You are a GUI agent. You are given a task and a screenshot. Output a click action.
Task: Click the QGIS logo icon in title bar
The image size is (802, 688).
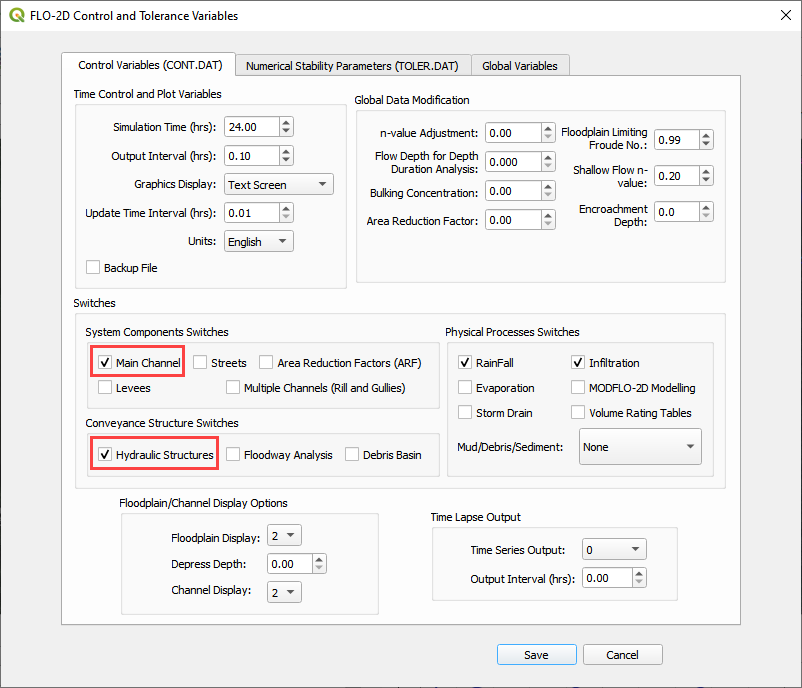[17, 16]
